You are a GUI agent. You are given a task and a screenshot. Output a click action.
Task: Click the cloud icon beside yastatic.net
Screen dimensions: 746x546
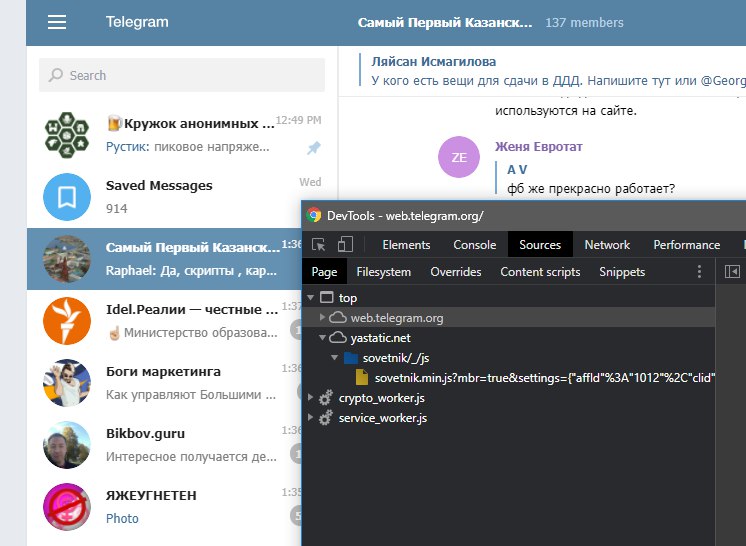point(338,338)
